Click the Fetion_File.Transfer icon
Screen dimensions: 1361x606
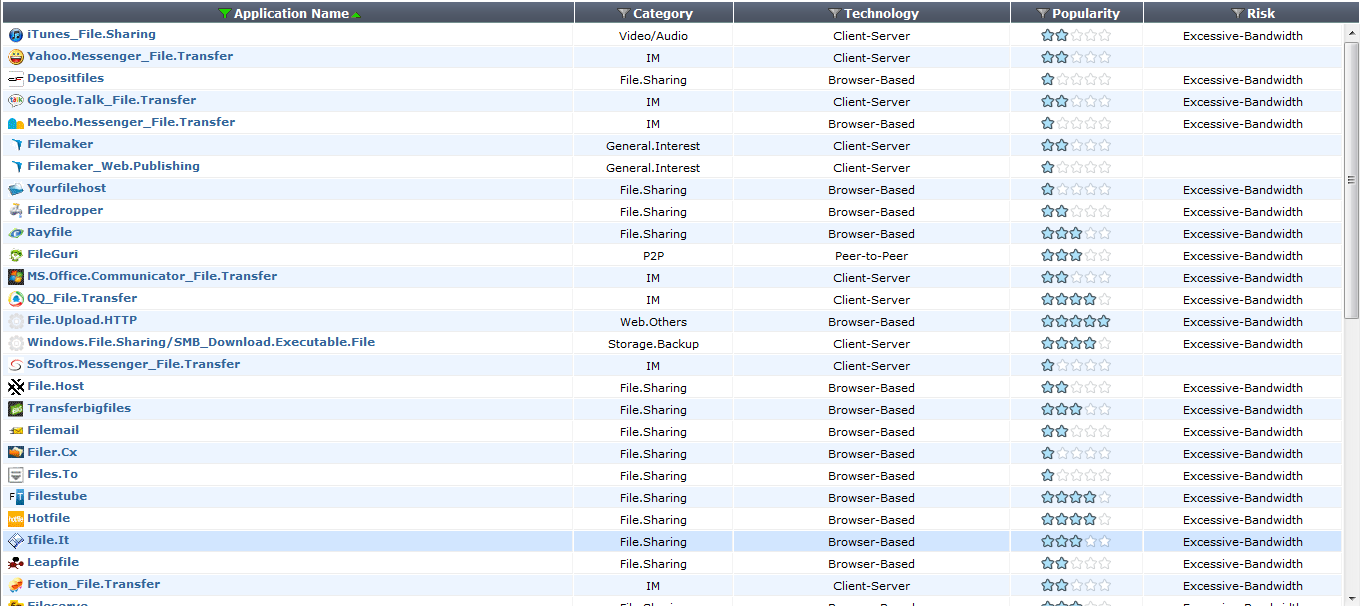click(x=15, y=585)
